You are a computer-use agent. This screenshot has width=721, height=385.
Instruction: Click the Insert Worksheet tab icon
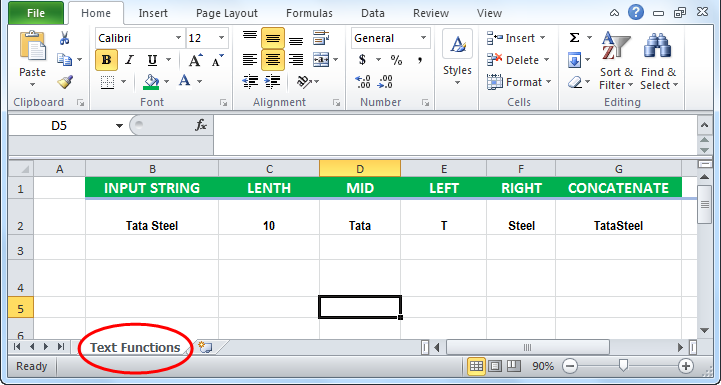click(x=205, y=347)
